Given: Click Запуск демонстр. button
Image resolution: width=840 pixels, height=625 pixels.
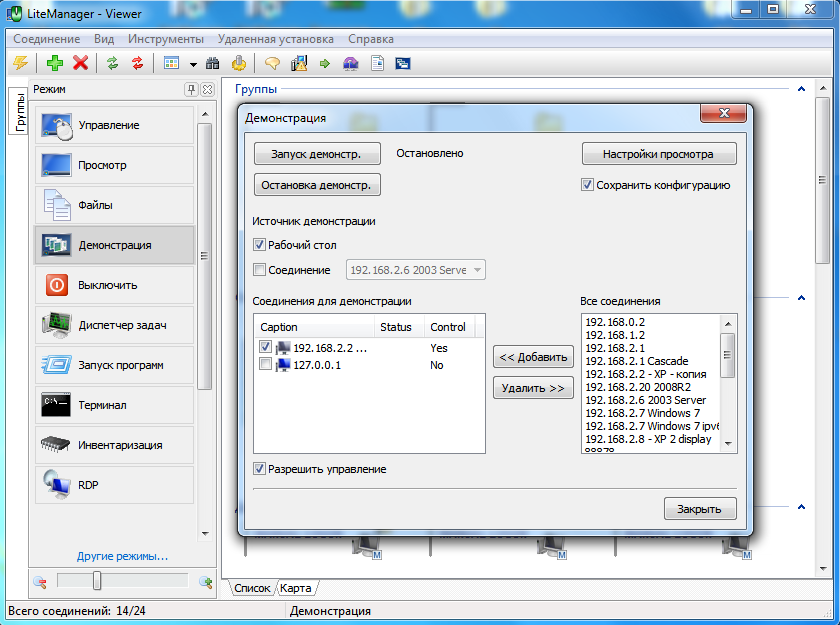Looking at the screenshot, I should (x=317, y=154).
